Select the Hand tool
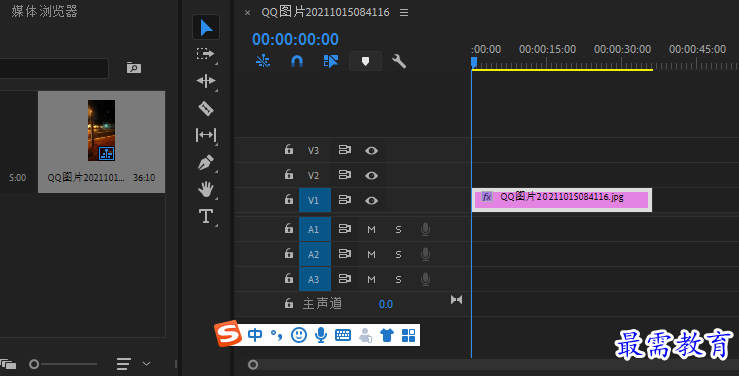Viewport: 739px width, 376px height. tap(205, 189)
